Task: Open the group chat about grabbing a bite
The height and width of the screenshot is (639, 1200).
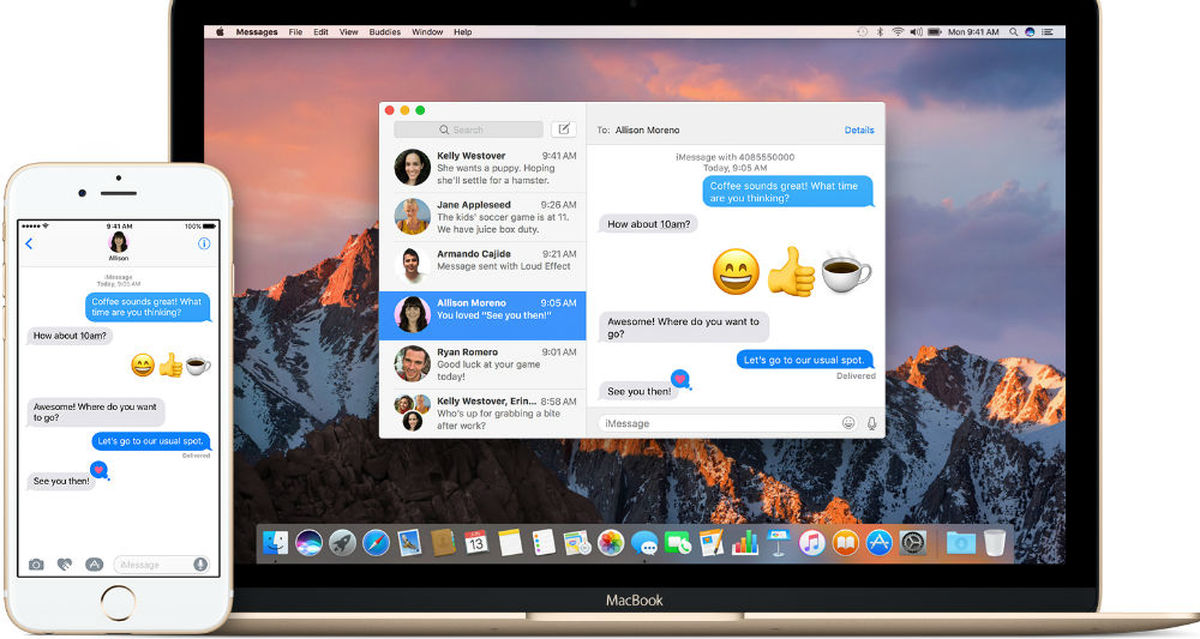Action: [482, 412]
